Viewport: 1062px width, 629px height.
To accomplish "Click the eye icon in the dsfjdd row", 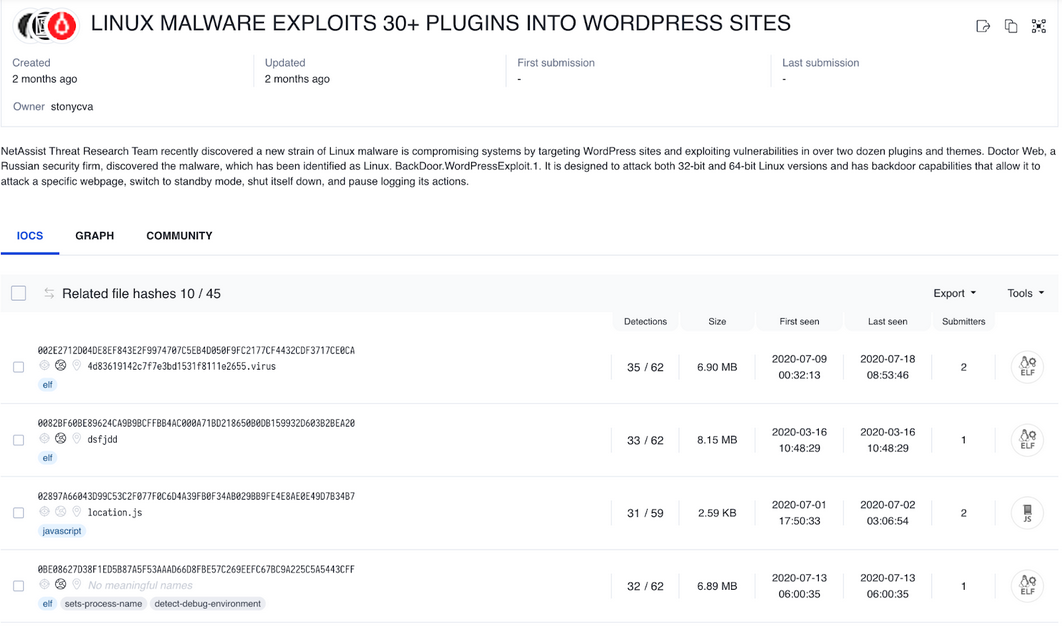I will tap(44, 439).
